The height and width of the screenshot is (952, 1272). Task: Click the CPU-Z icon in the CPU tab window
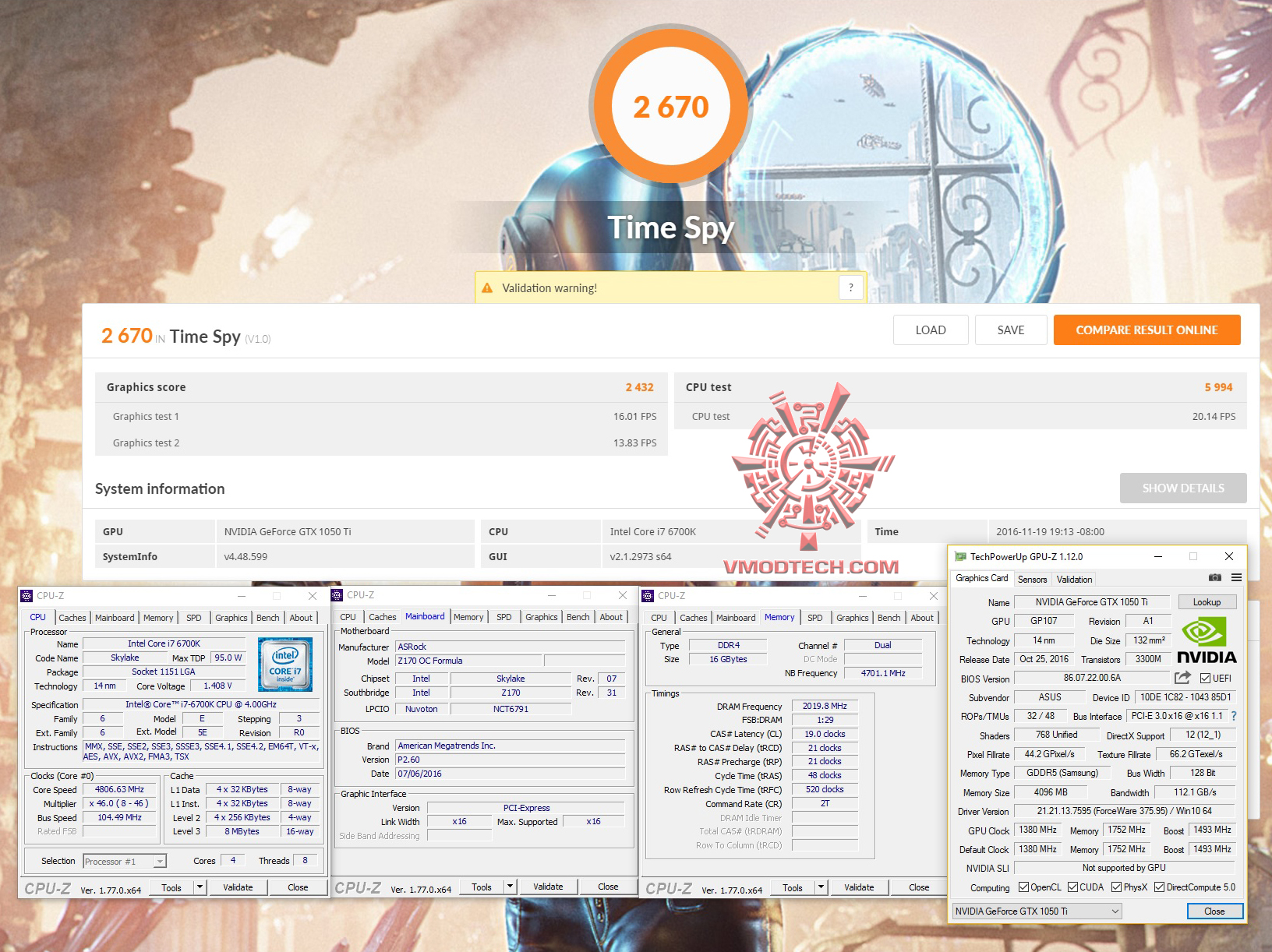pos(26,596)
